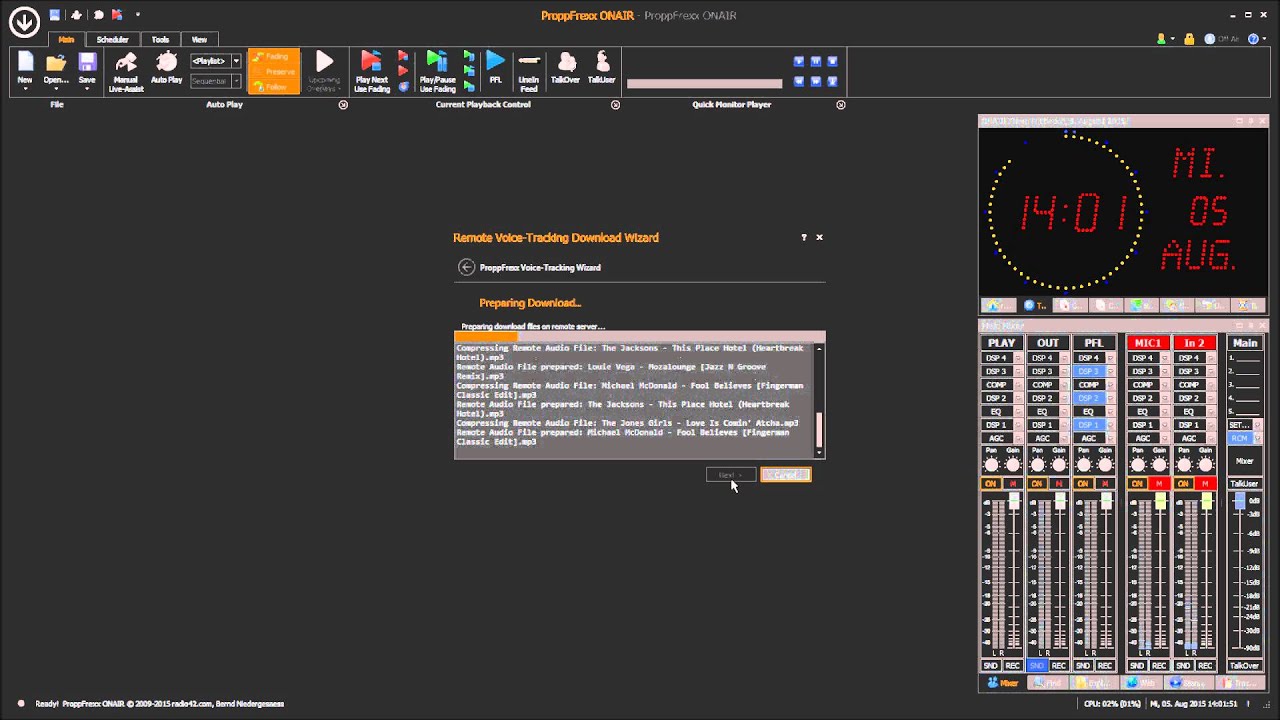Click the Next button in the wizard

tap(731, 475)
